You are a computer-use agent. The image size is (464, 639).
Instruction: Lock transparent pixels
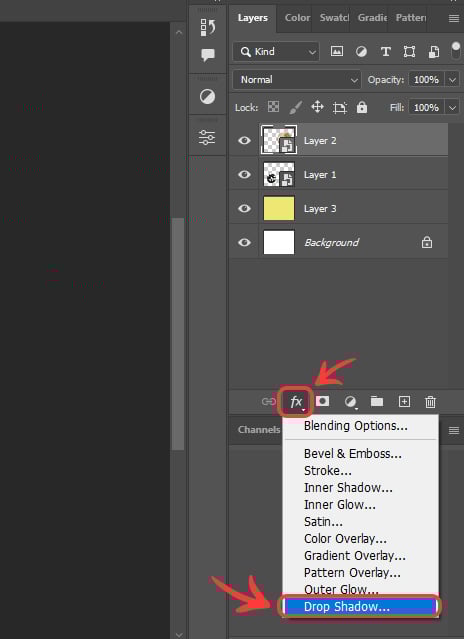(273, 107)
